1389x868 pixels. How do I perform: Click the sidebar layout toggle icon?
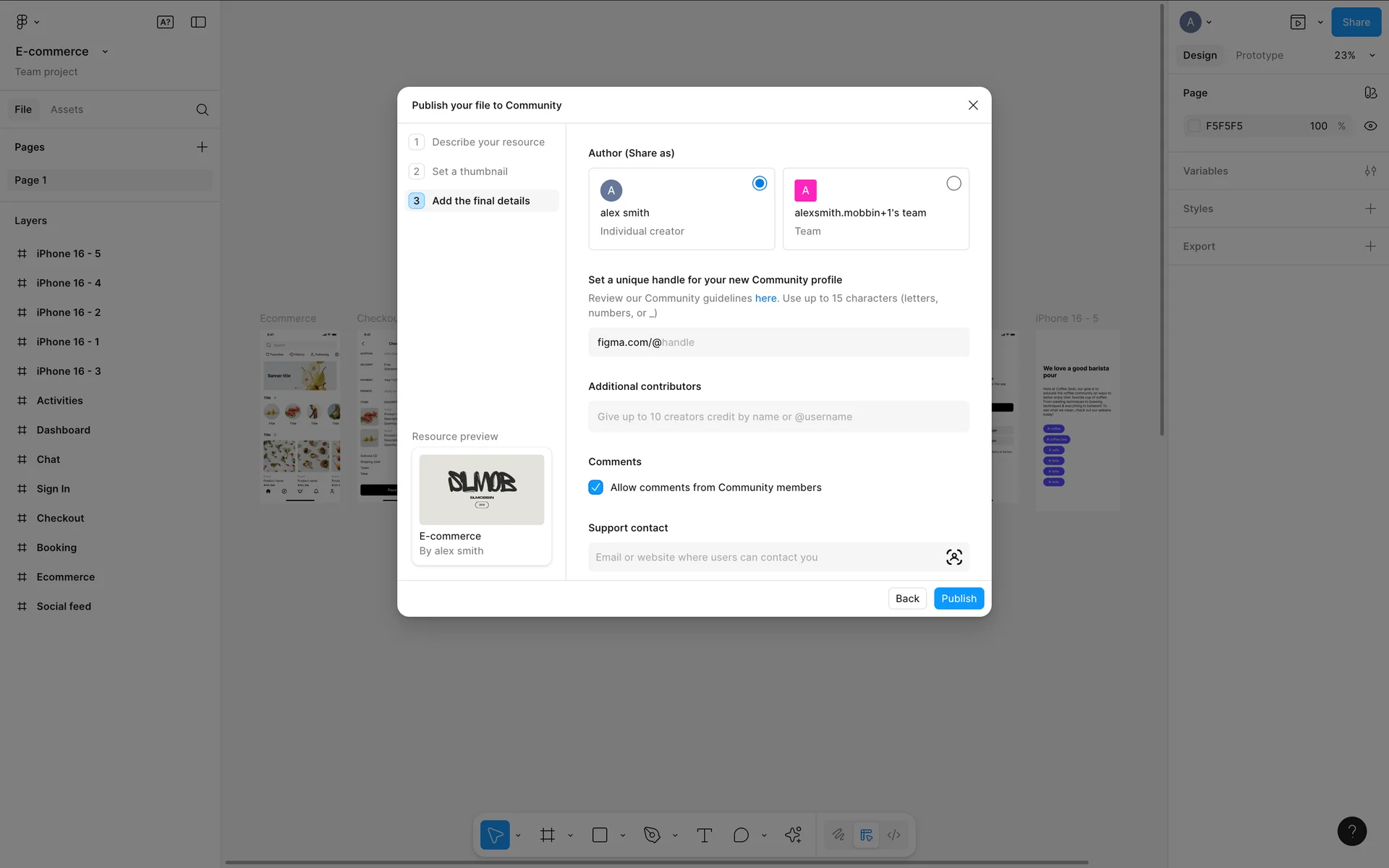(x=198, y=22)
